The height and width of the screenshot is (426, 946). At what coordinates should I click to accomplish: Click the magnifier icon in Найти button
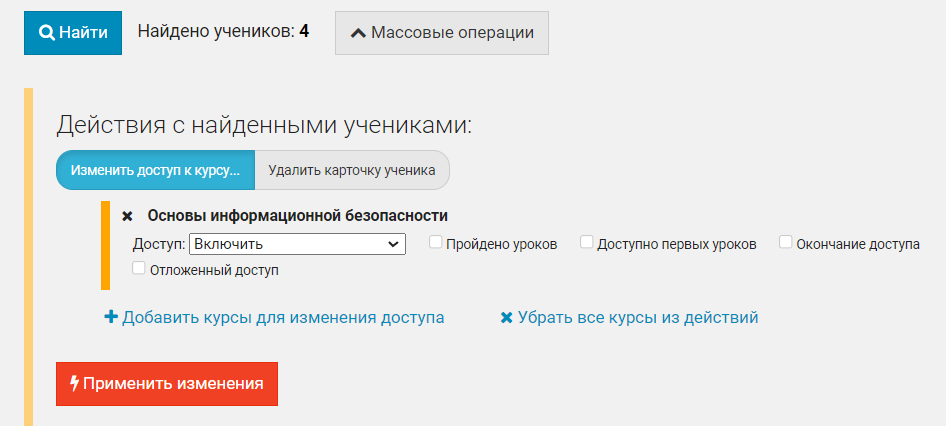(x=46, y=32)
